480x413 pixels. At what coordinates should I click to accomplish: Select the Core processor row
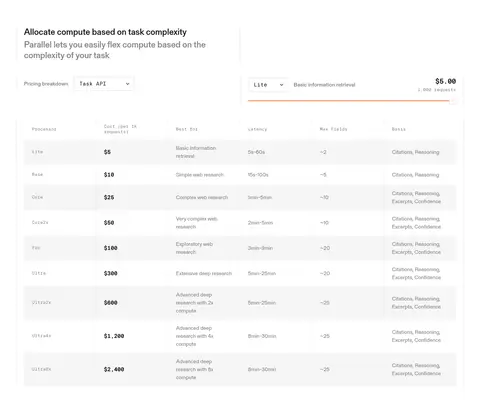(x=240, y=197)
